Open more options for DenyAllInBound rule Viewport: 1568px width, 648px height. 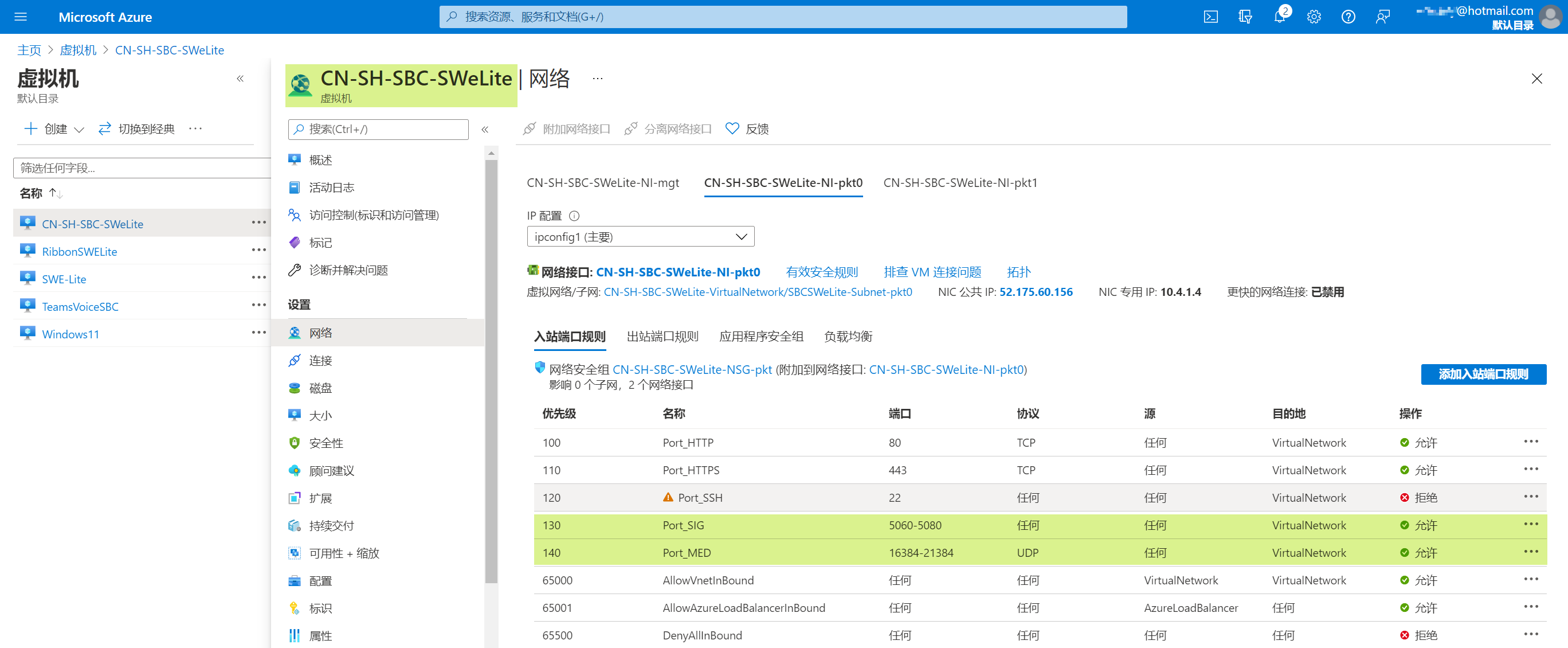[1531, 634]
